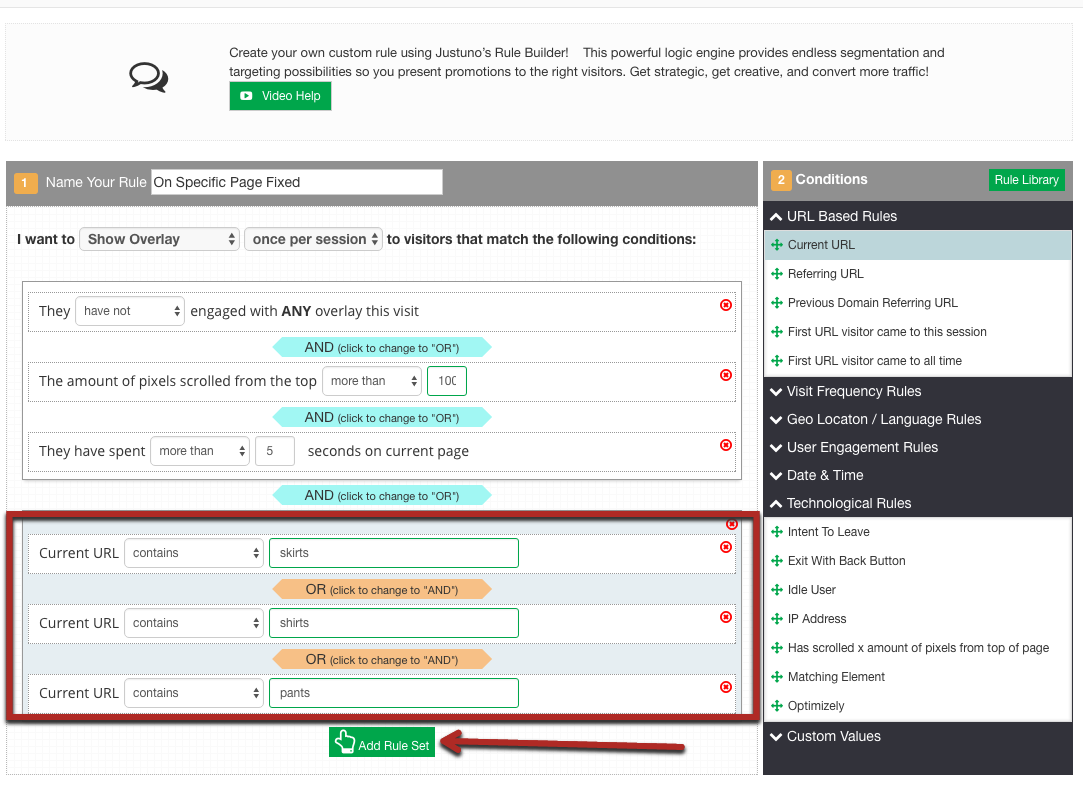Click the rule name text field
1083x798 pixels.
click(296, 182)
